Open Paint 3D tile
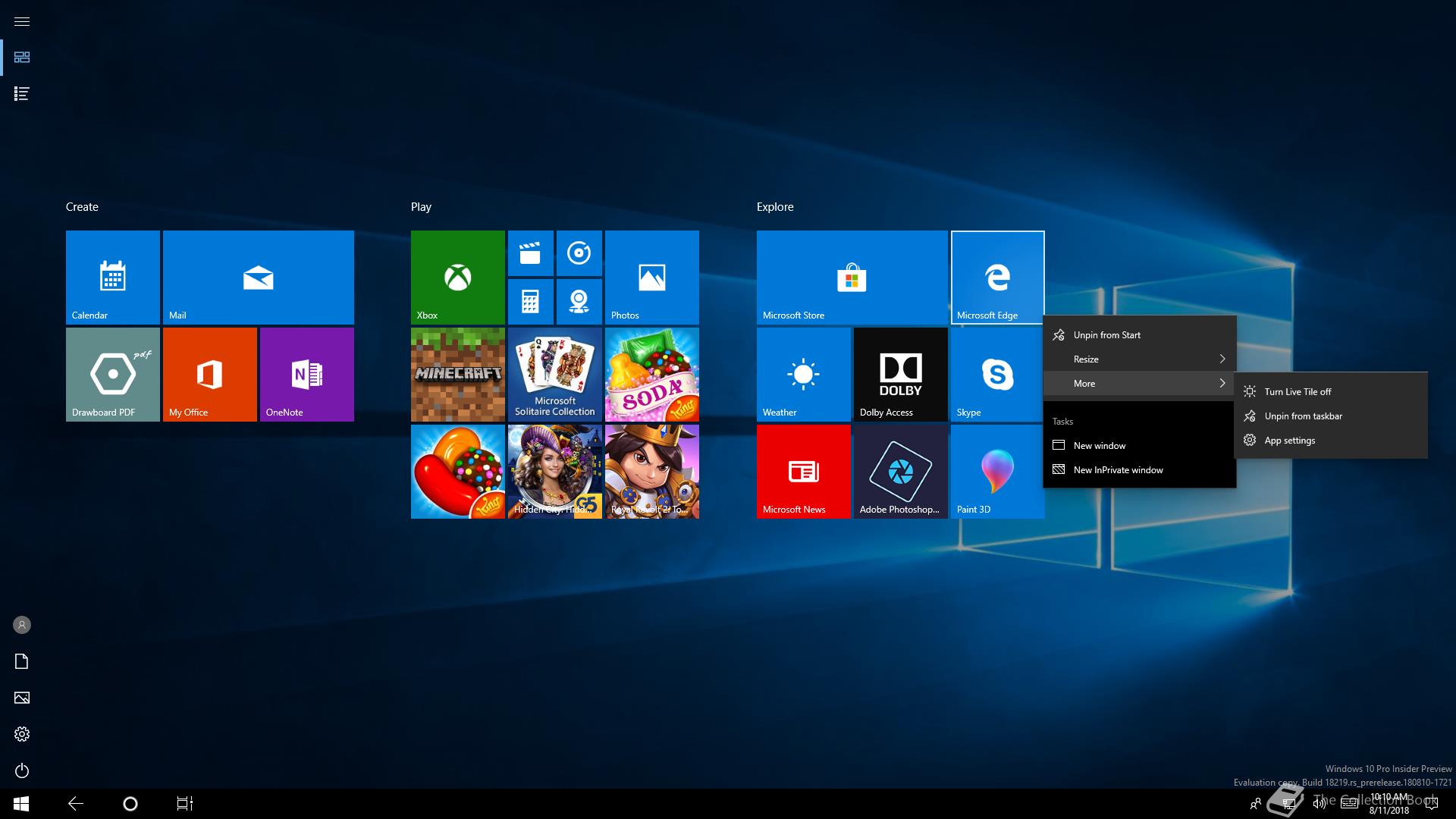The width and height of the screenshot is (1456, 819). tap(997, 472)
